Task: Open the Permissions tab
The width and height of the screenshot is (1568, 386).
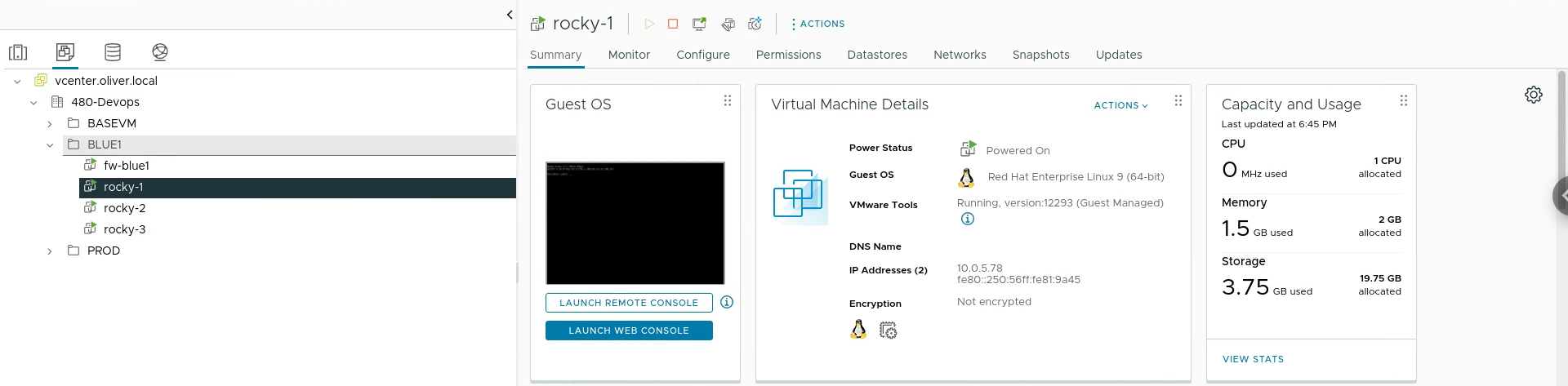Action: pyautogui.click(x=788, y=55)
